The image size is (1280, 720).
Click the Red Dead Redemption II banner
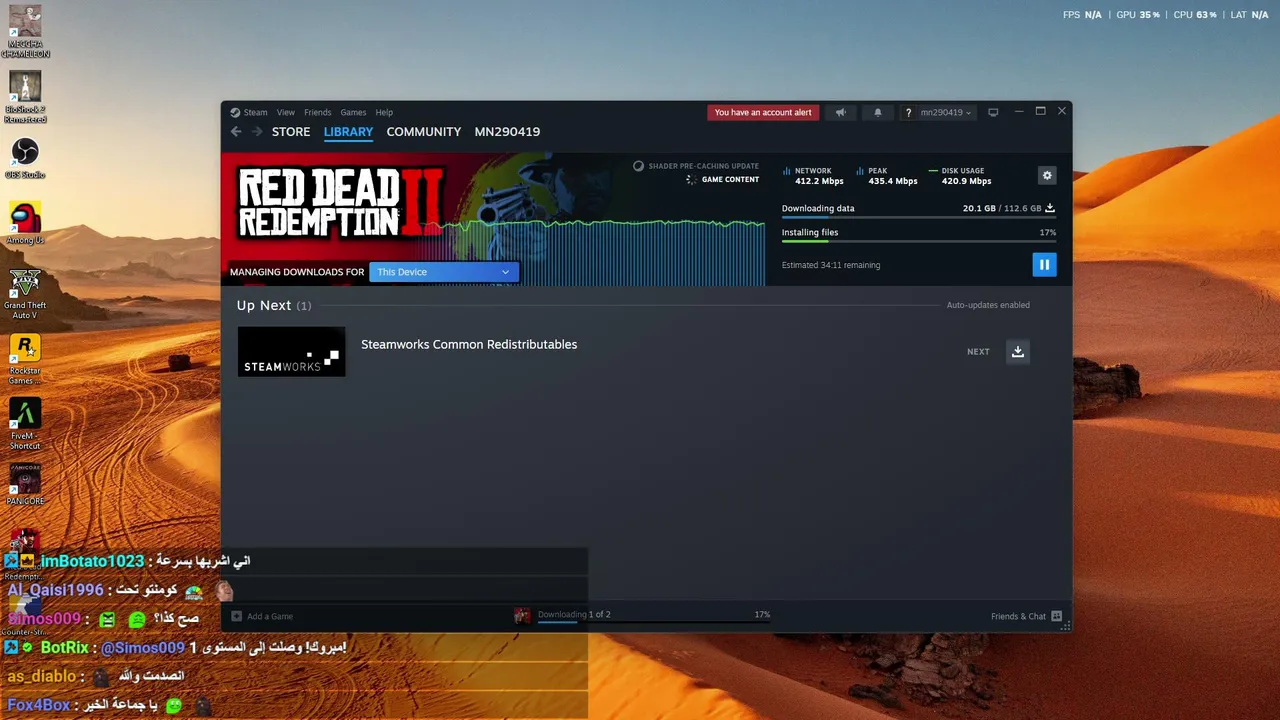click(340, 203)
